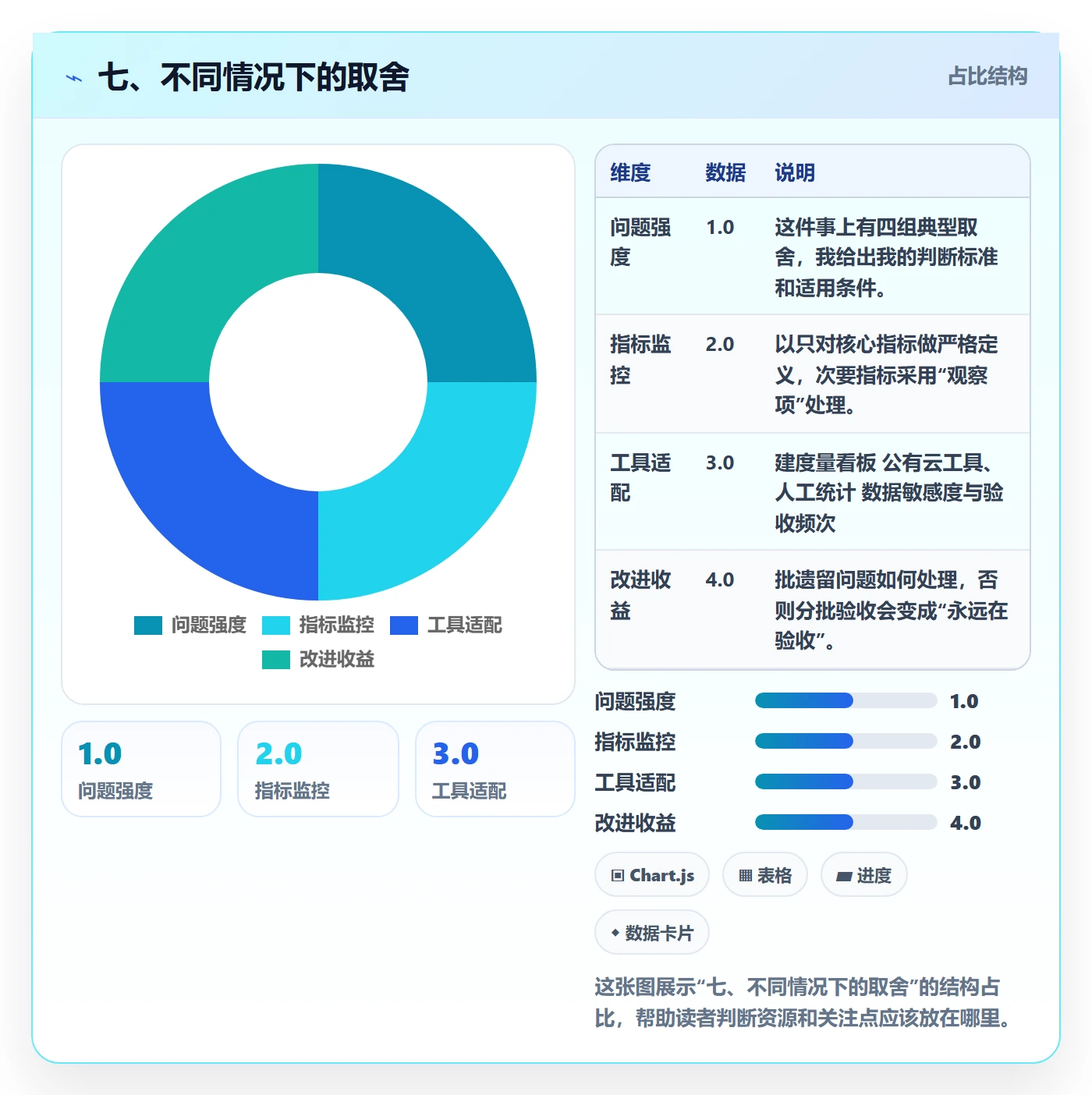Click the description starting with 批遗留问题如何处理
Image resolution: width=1092 pixels, height=1095 pixels.
pyautogui.click(x=892, y=610)
